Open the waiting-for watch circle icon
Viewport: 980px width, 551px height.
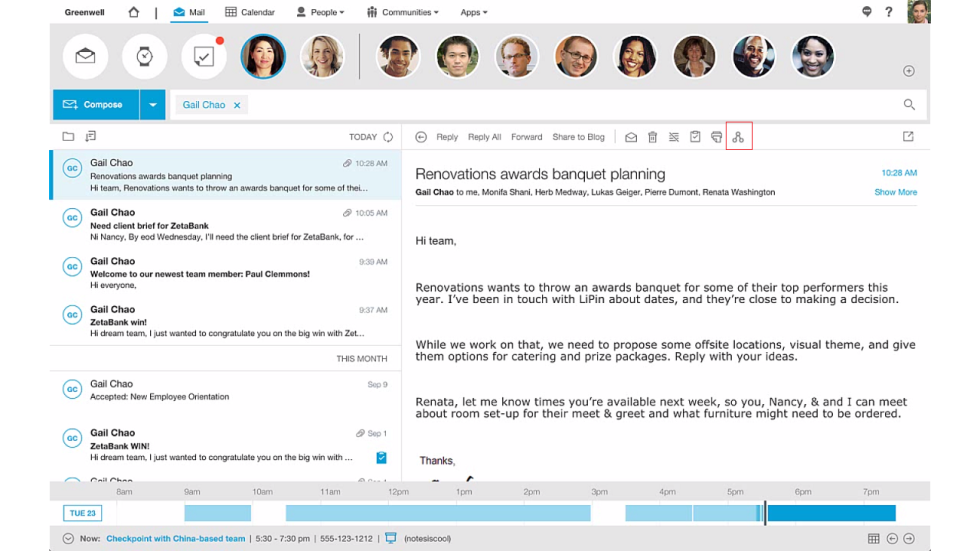(x=144, y=56)
